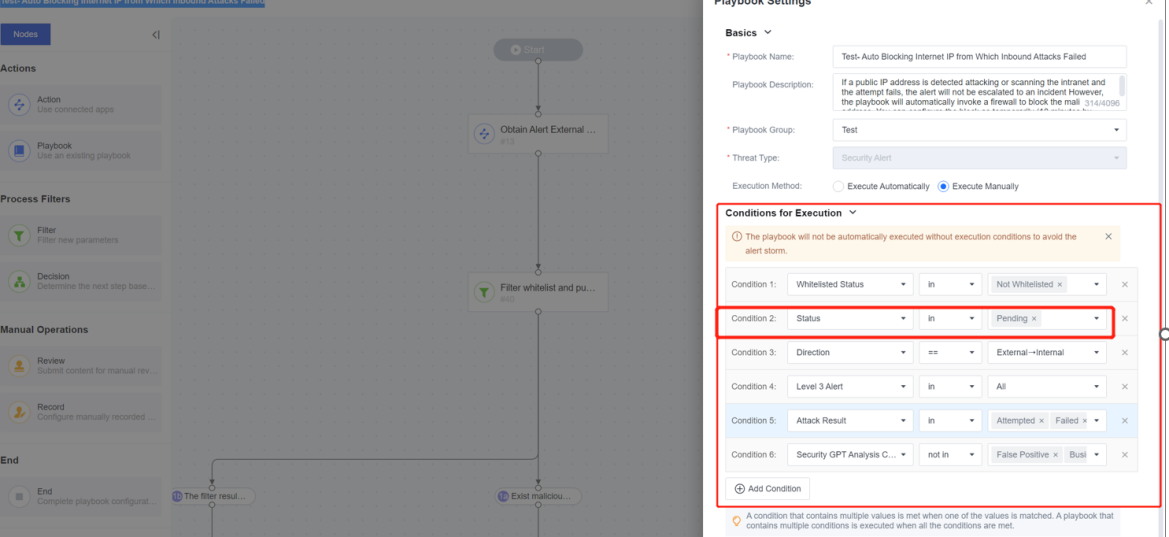Click the End node icon in sidebar
Viewport: 1169px width, 537px height.
pyautogui.click(x=19, y=496)
